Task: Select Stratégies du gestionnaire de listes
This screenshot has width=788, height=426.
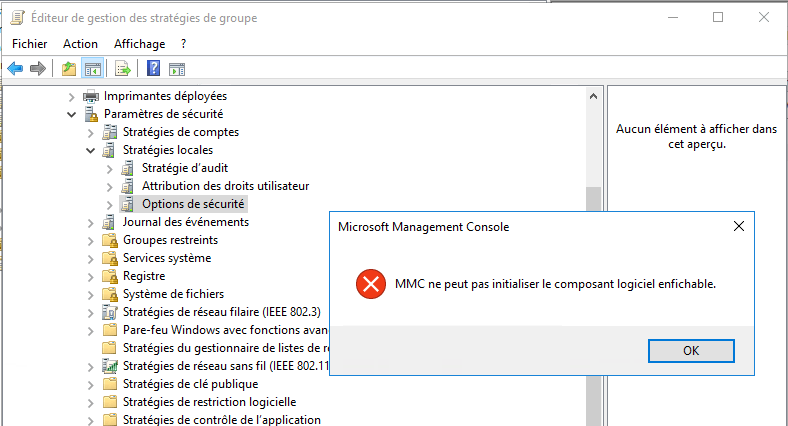Action: tap(226, 348)
